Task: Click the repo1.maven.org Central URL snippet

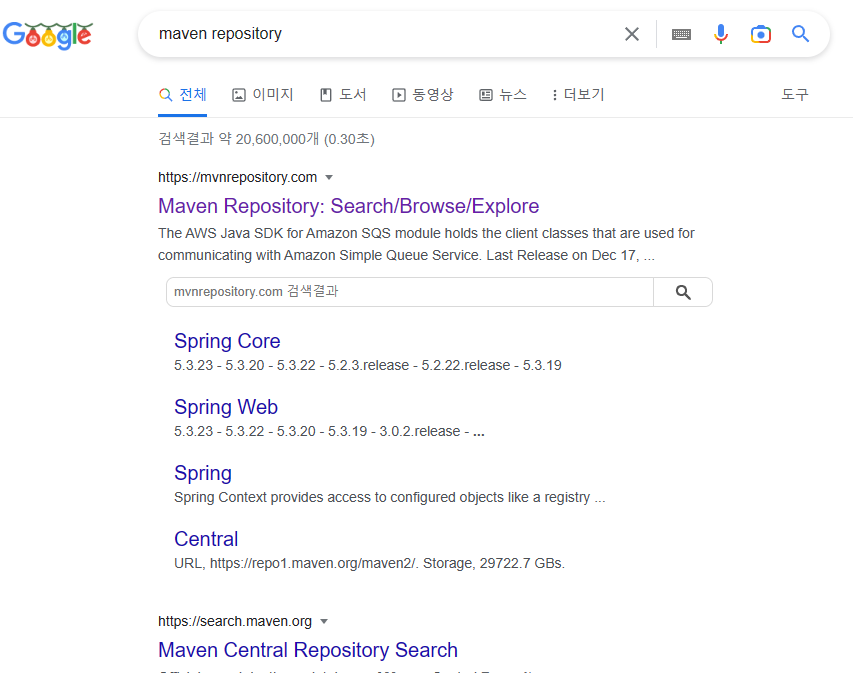Action: [369, 563]
